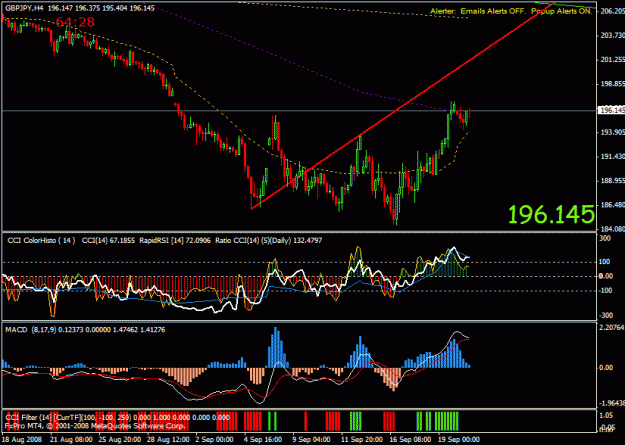Click the Ratio CCI(14) (5)(Daily) 132.4797 readout

pos(269,240)
